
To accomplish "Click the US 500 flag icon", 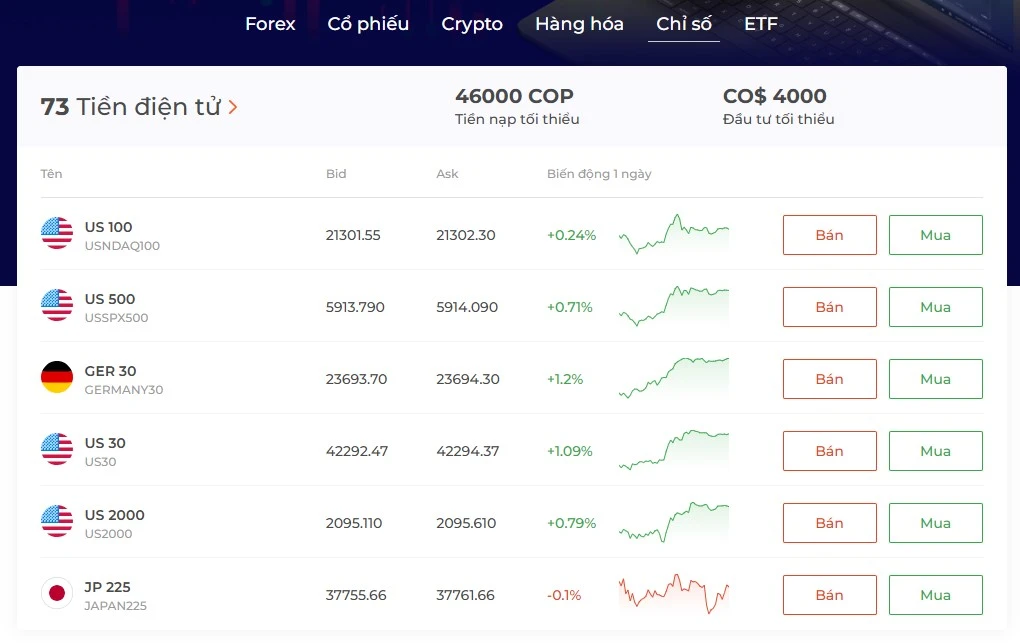I will coord(57,306).
